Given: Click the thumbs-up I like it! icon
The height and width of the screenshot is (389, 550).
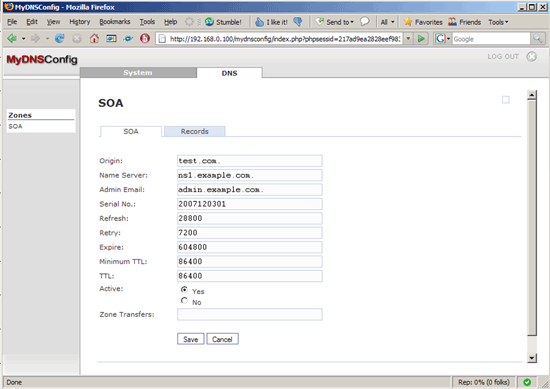Looking at the screenshot, I should tap(259, 22).
